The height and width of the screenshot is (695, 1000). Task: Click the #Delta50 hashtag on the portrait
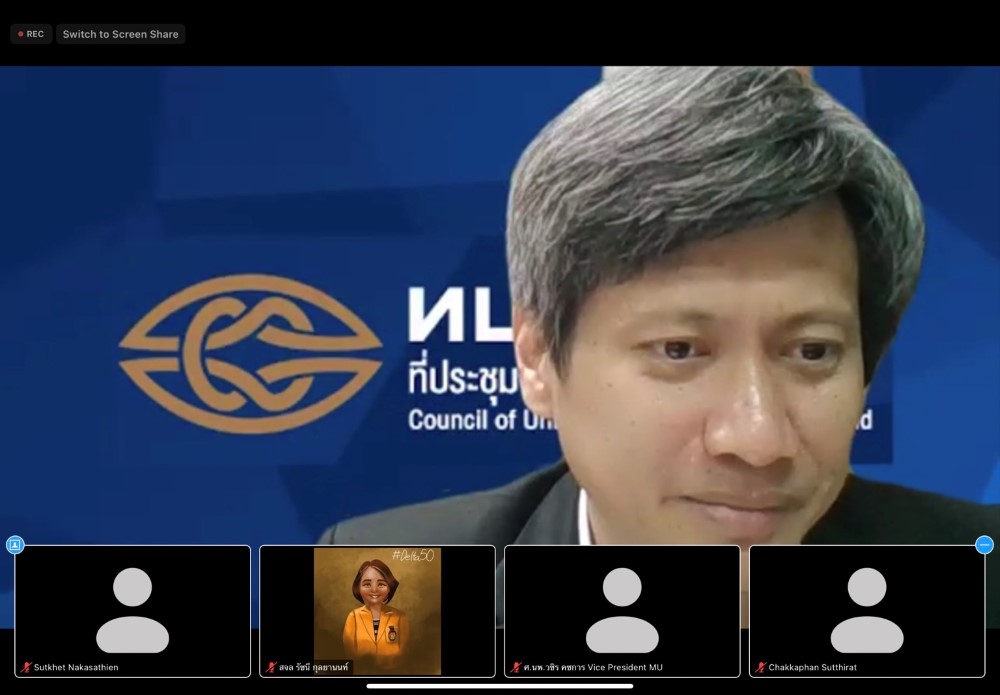click(412, 556)
